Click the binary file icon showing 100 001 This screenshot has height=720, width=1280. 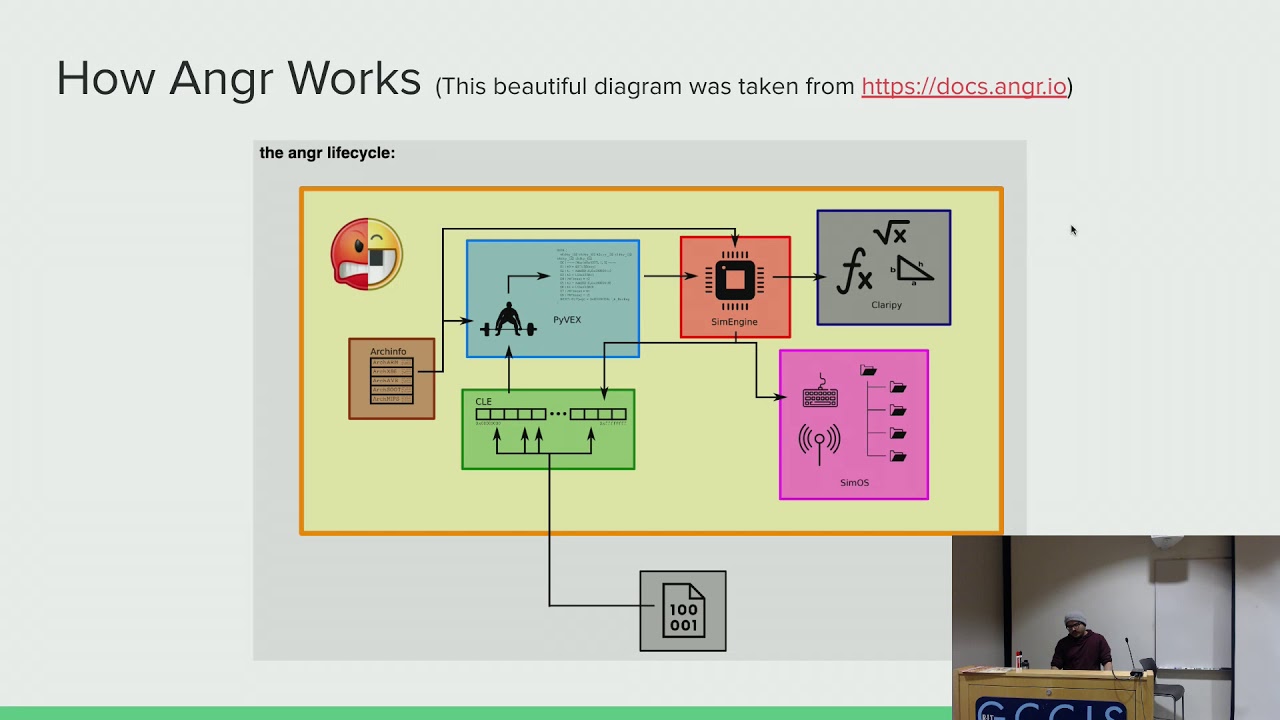click(x=683, y=611)
